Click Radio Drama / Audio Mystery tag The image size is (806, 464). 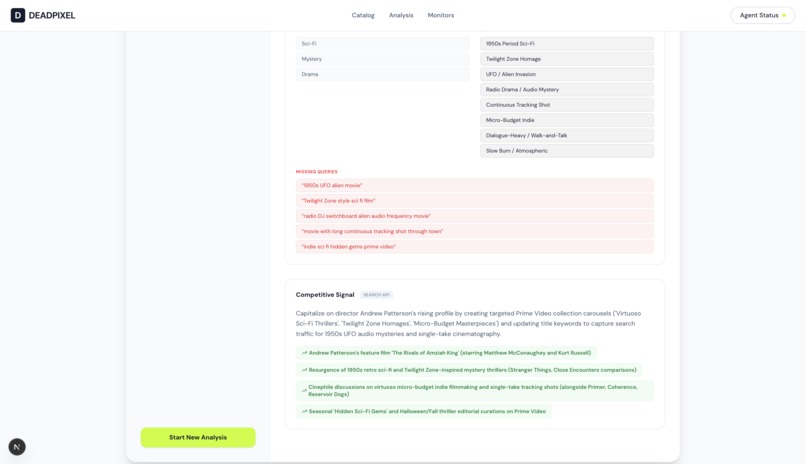(x=567, y=89)
